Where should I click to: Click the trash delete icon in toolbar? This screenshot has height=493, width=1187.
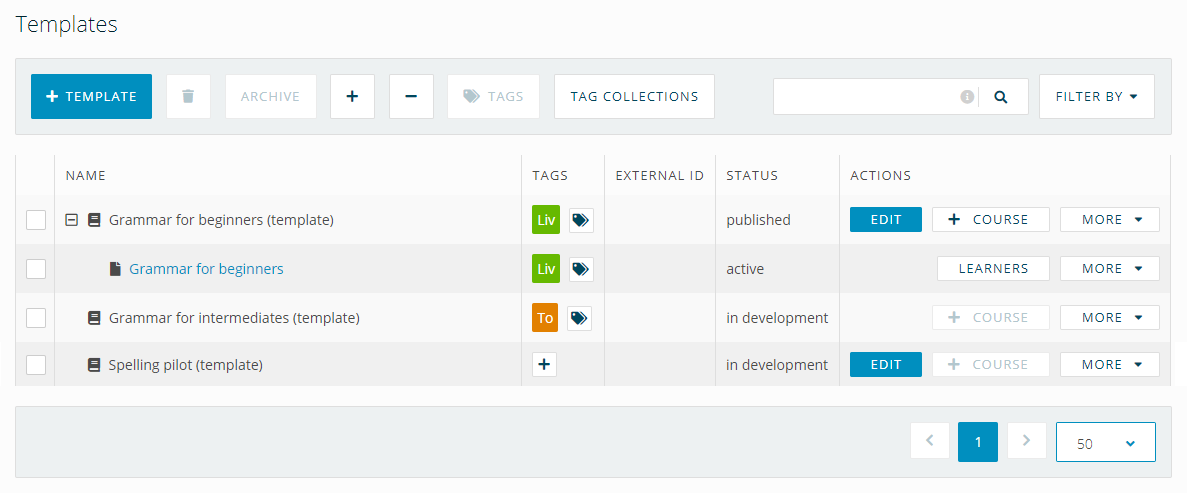[188, 96]
